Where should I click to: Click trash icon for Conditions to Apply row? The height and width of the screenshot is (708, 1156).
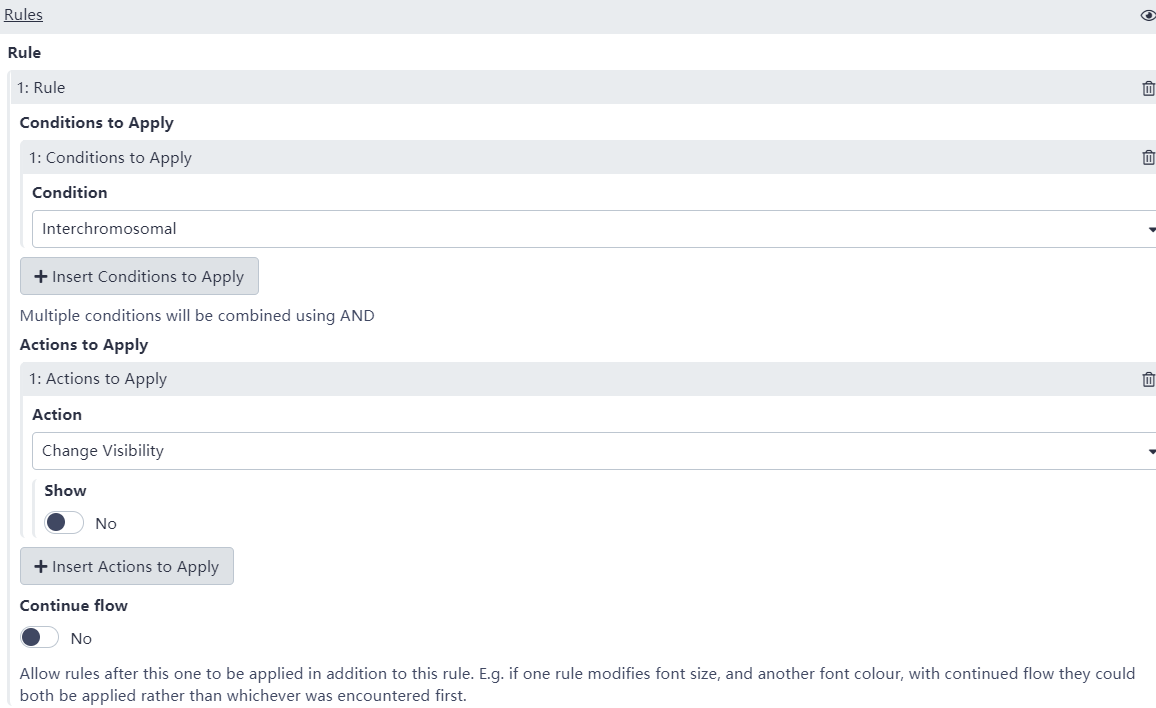tap(1148, 158)
